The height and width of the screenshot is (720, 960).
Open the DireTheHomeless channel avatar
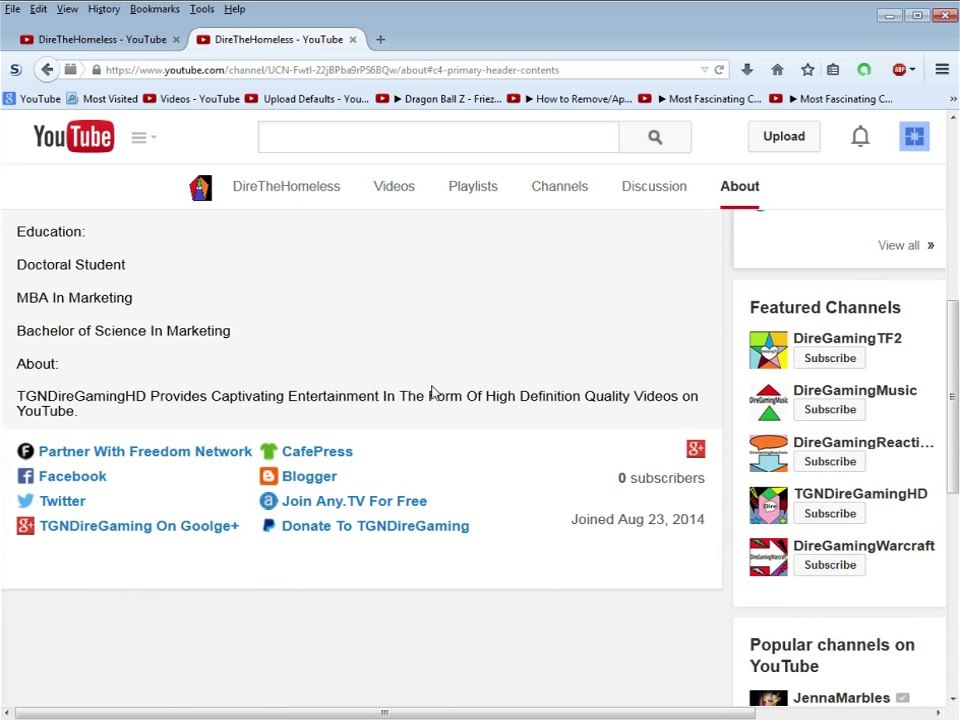(x=200, y=187)
